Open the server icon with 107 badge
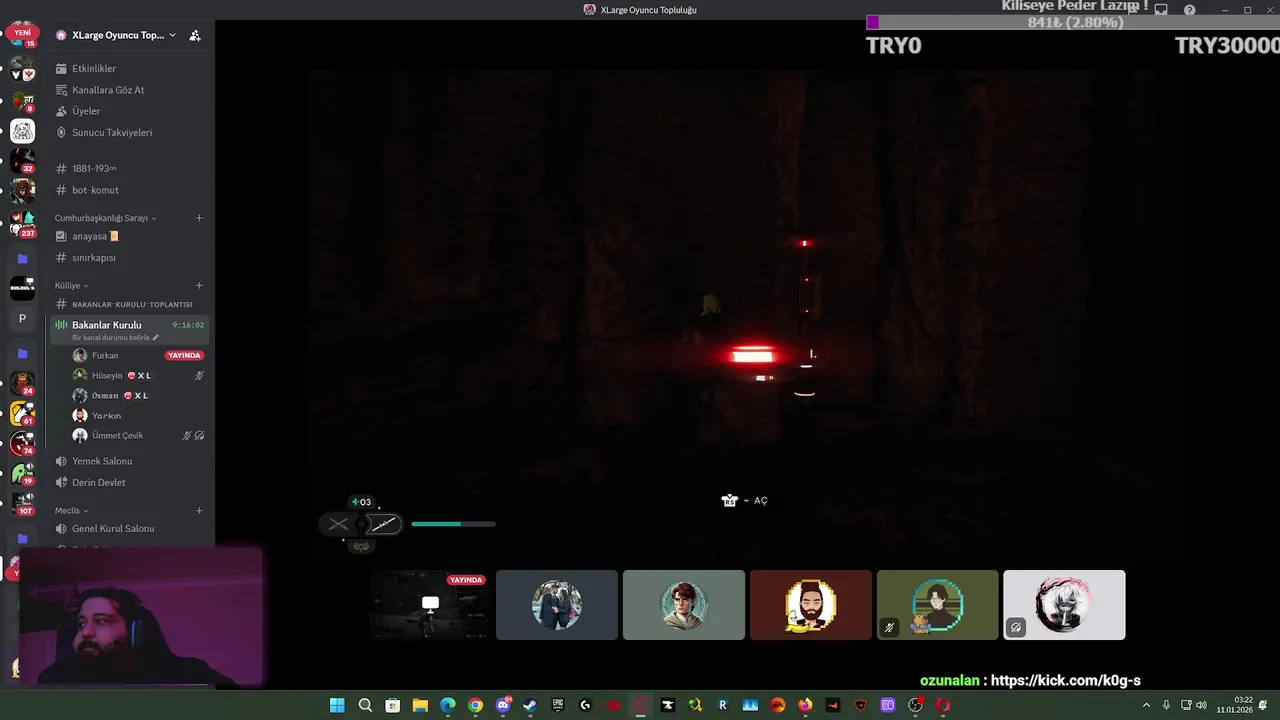Image resolution: width=1280 pixels, height=720 pixels. [22, 502]
